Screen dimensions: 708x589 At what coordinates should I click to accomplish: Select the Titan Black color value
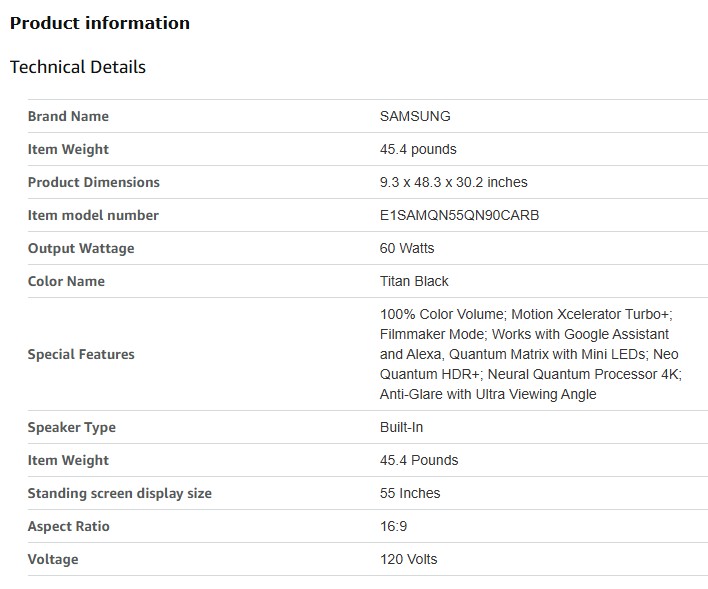pyautogui.click(x=414, y=281)
